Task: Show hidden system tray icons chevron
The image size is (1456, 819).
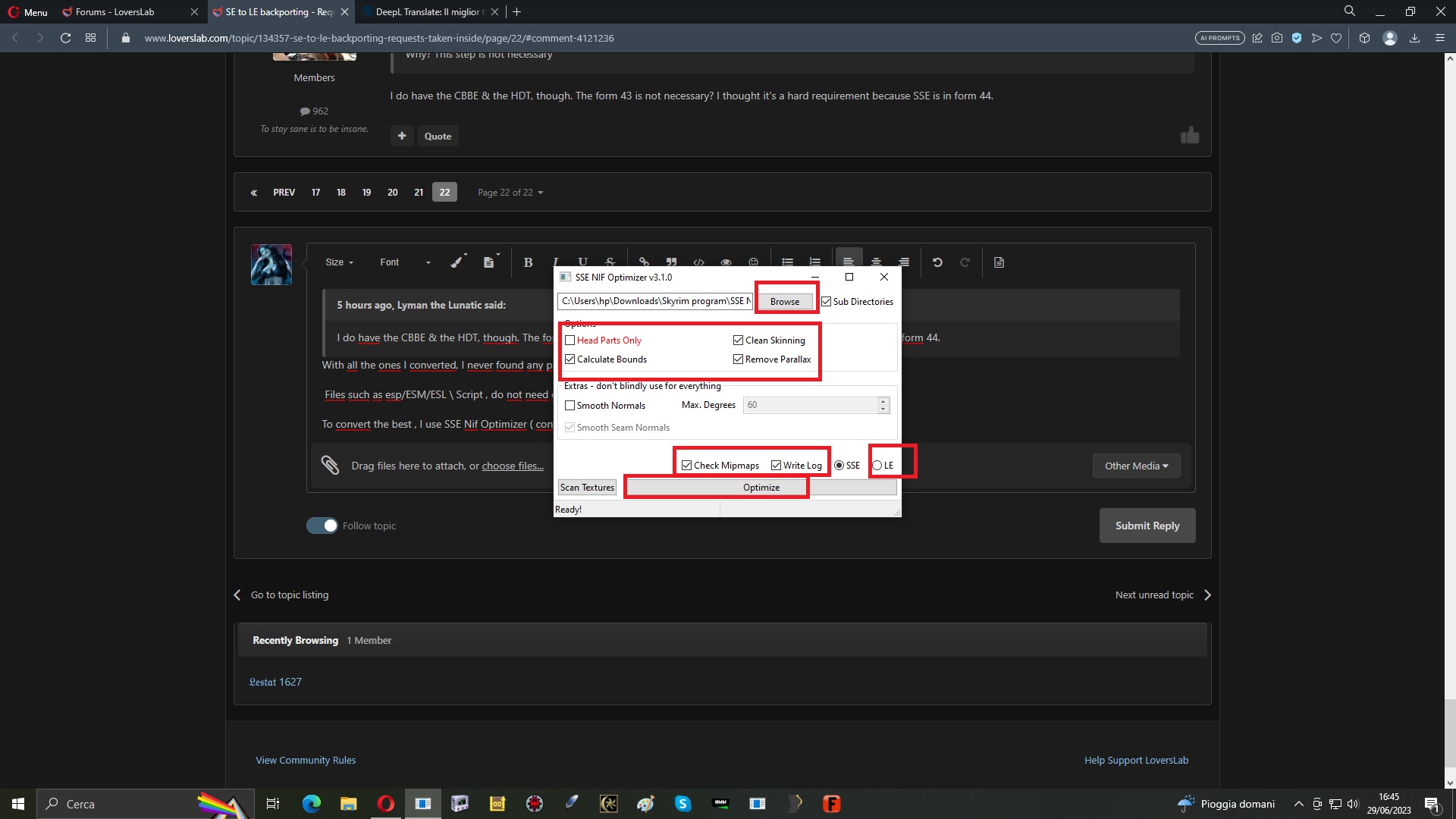Action: (x=1298, y=804)
